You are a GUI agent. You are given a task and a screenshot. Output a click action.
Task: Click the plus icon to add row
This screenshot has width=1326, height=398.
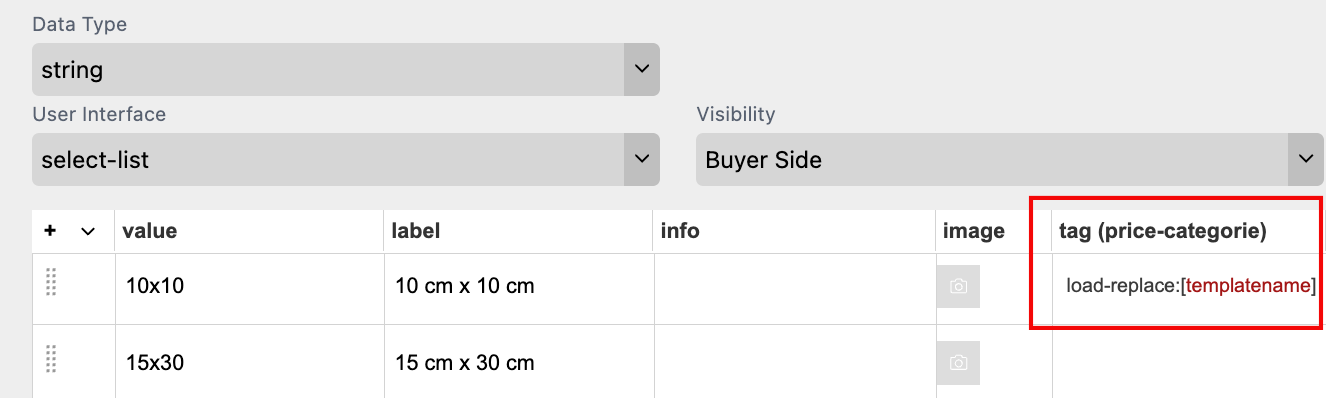[x=50, y=231]
